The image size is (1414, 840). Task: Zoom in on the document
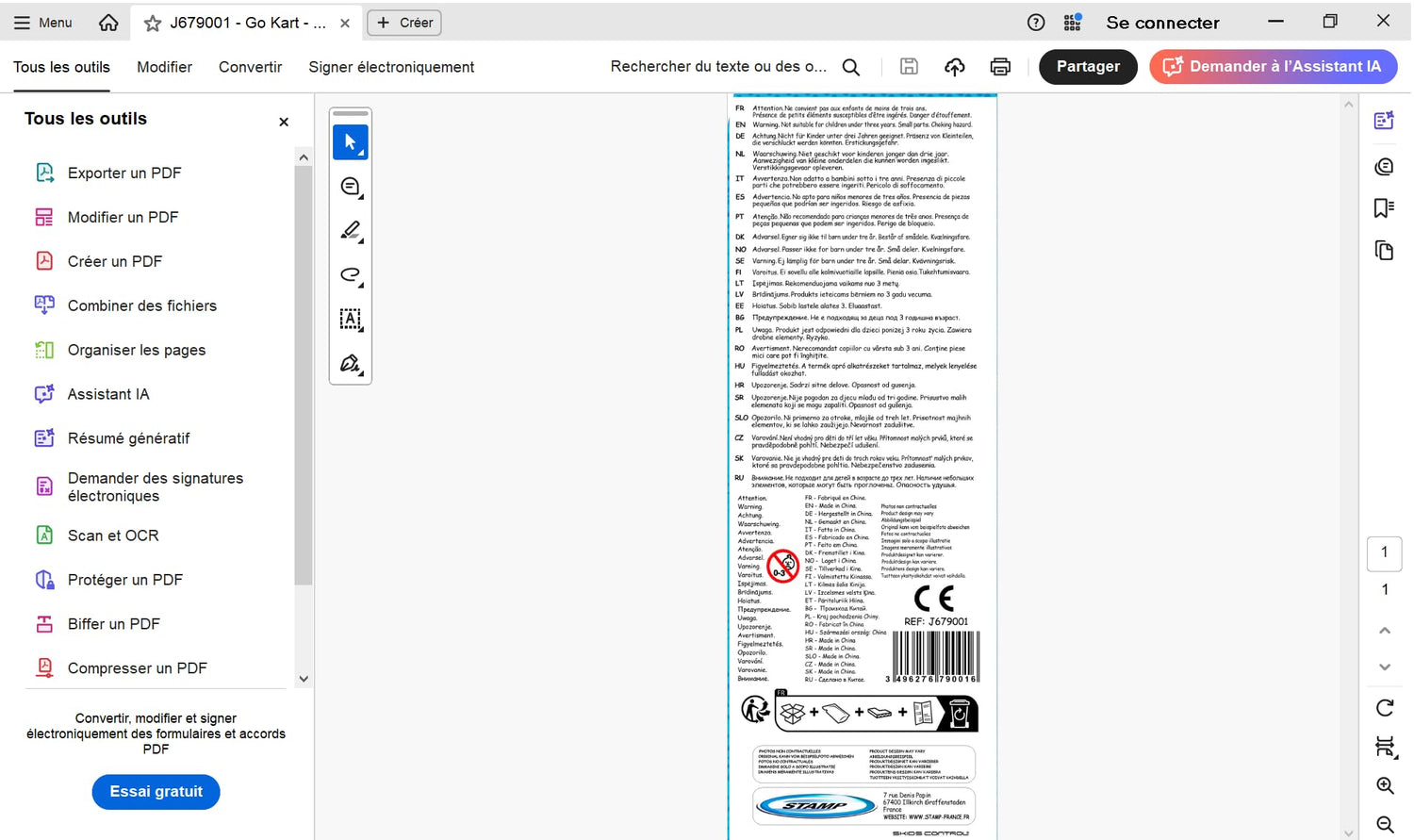(x=1384, y=785)
